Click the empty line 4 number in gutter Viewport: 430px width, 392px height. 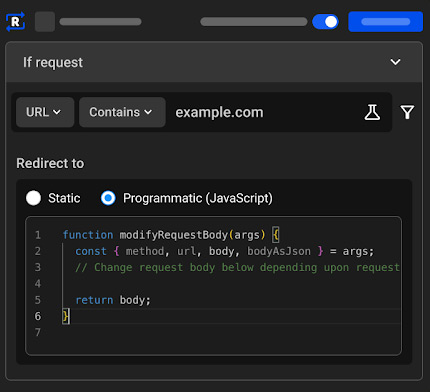point(38,284)
